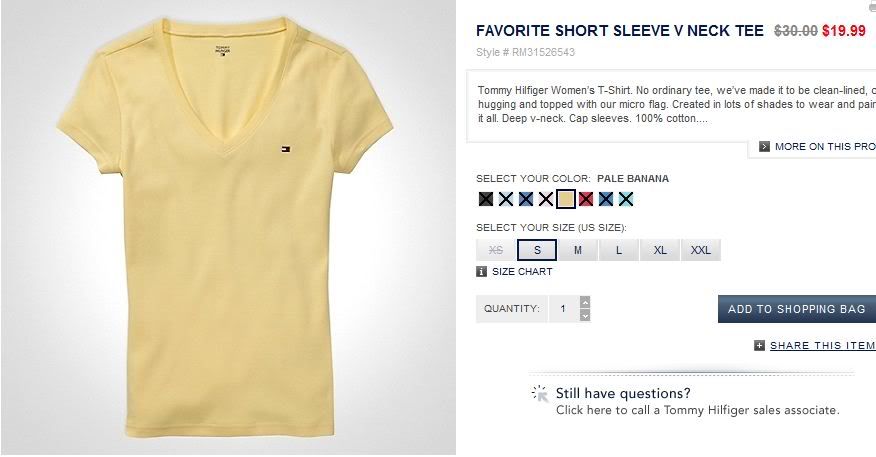Decrease quantity with the down arrow

585,316
